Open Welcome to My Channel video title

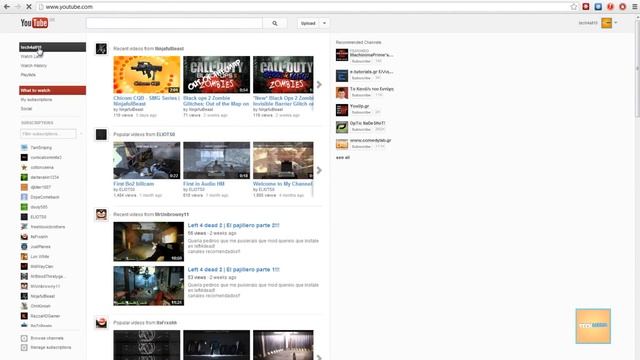[282, 184]
